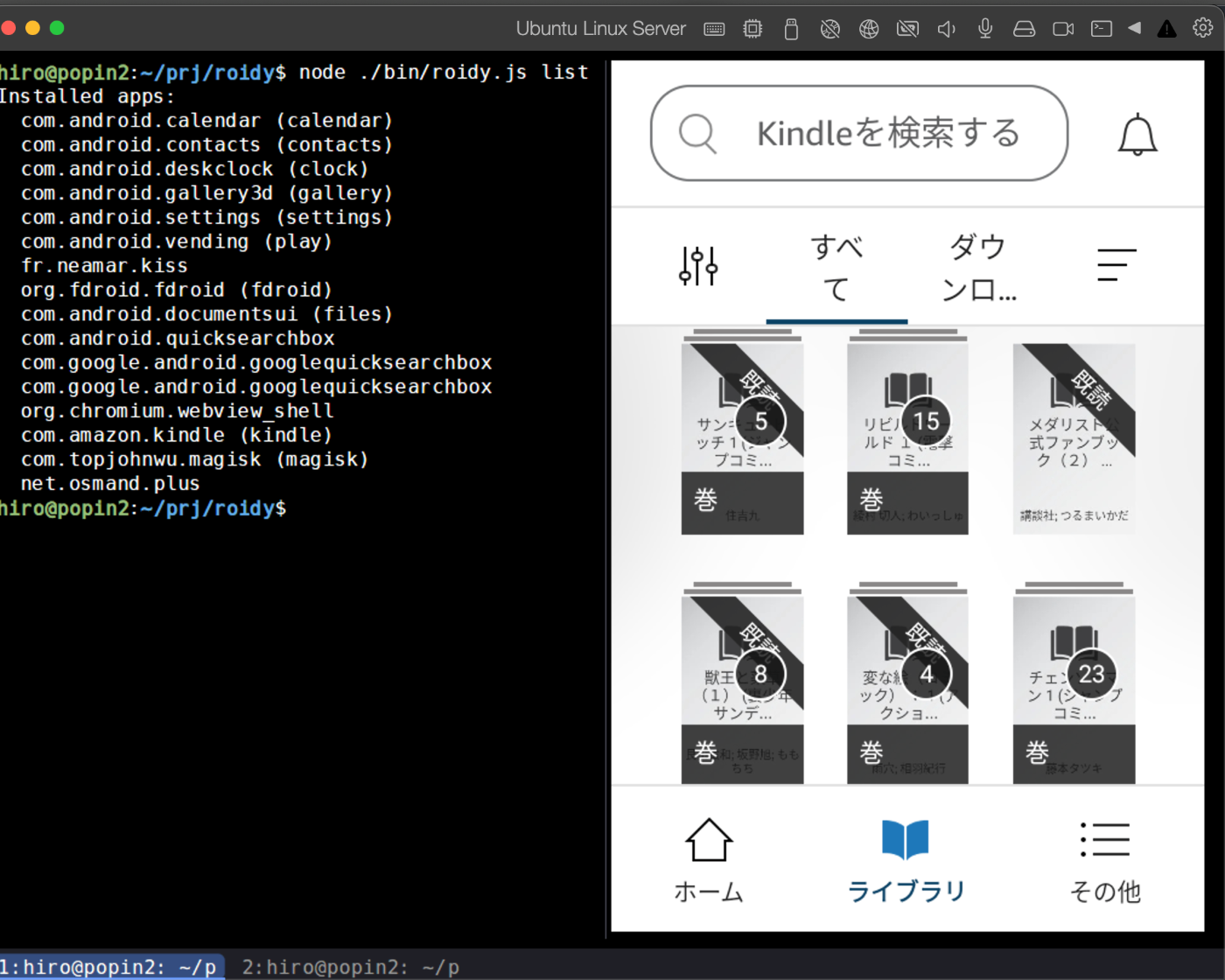Click the Kindleを検索する search field
This screenshot has width=1225, height=980.
[x=859, y=133]
